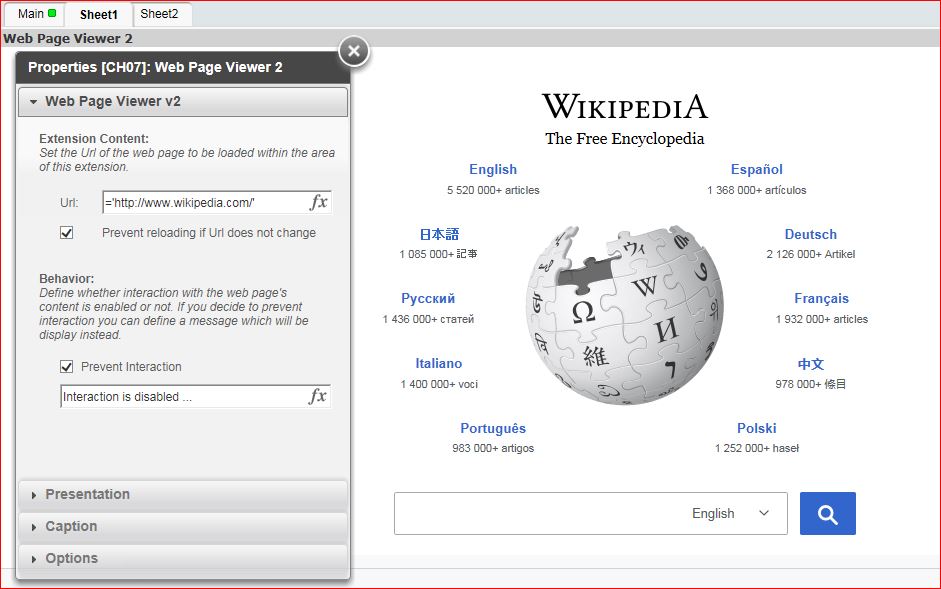Expand the Options section
941x589 pixels.
(183, 558)
